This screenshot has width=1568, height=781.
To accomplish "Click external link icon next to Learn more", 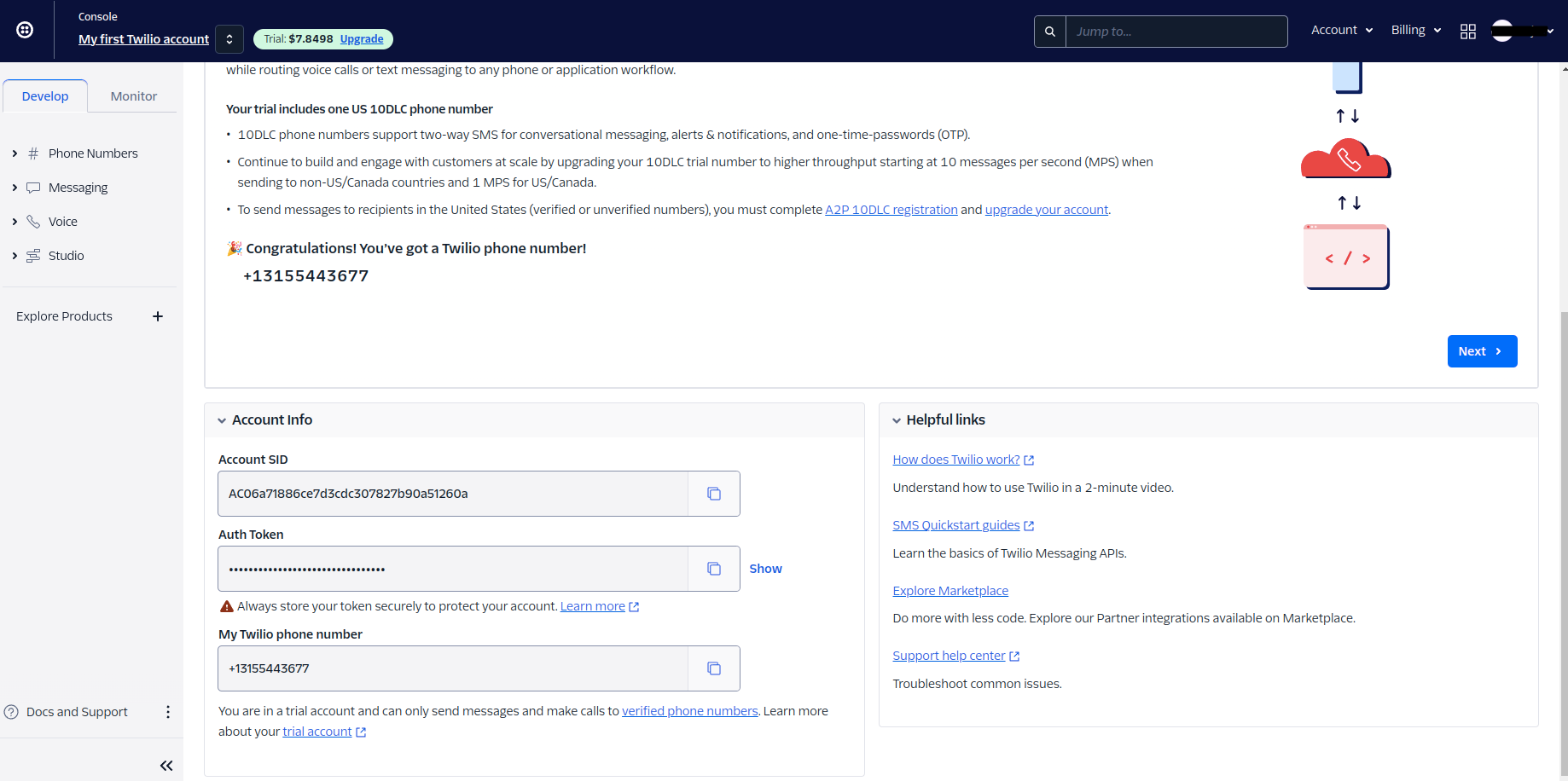I will [x=634, y=607].
